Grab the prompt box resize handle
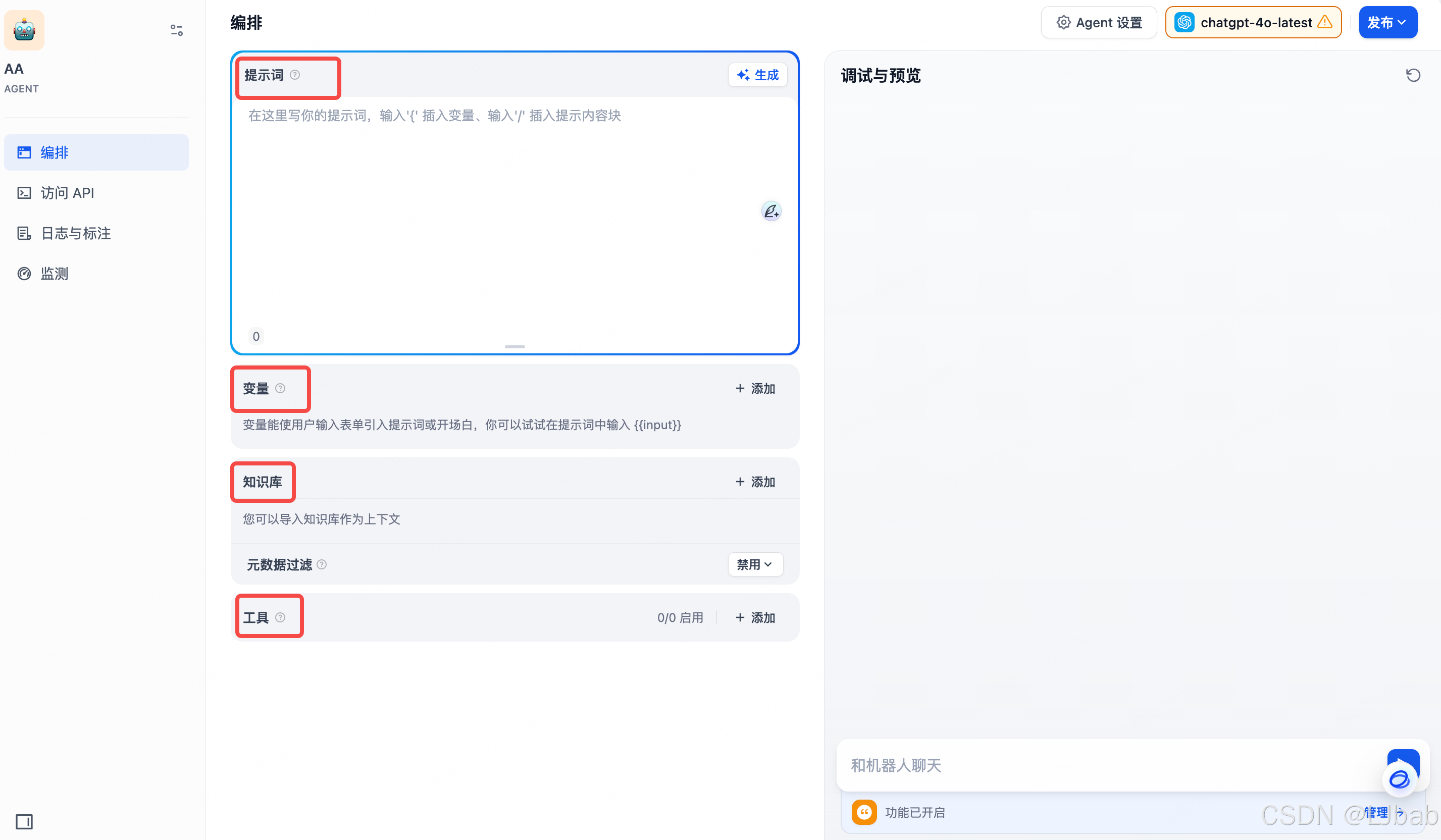The image size is (1441, 840). coord(514,346)
